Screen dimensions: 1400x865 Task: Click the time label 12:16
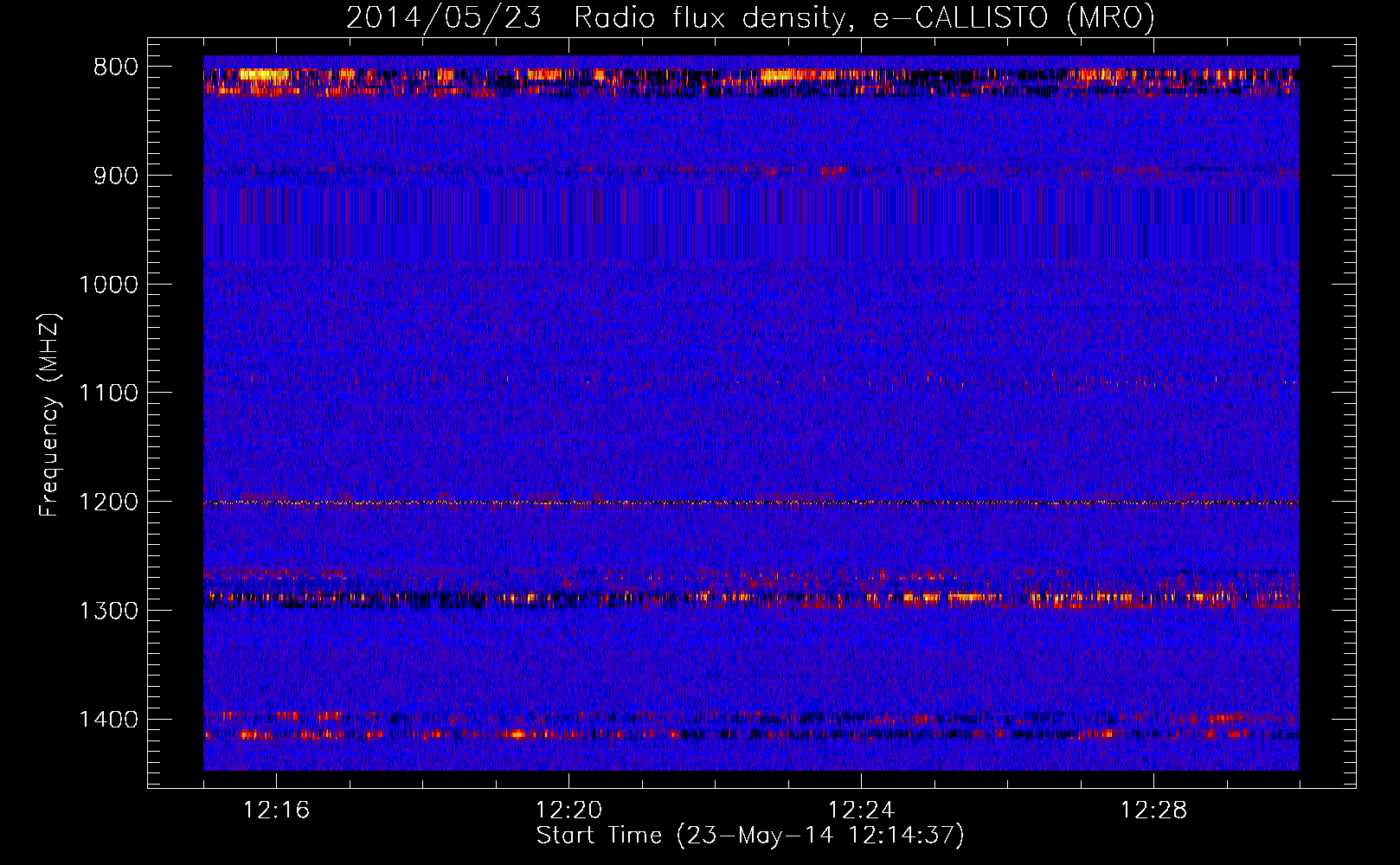(277, 811)
